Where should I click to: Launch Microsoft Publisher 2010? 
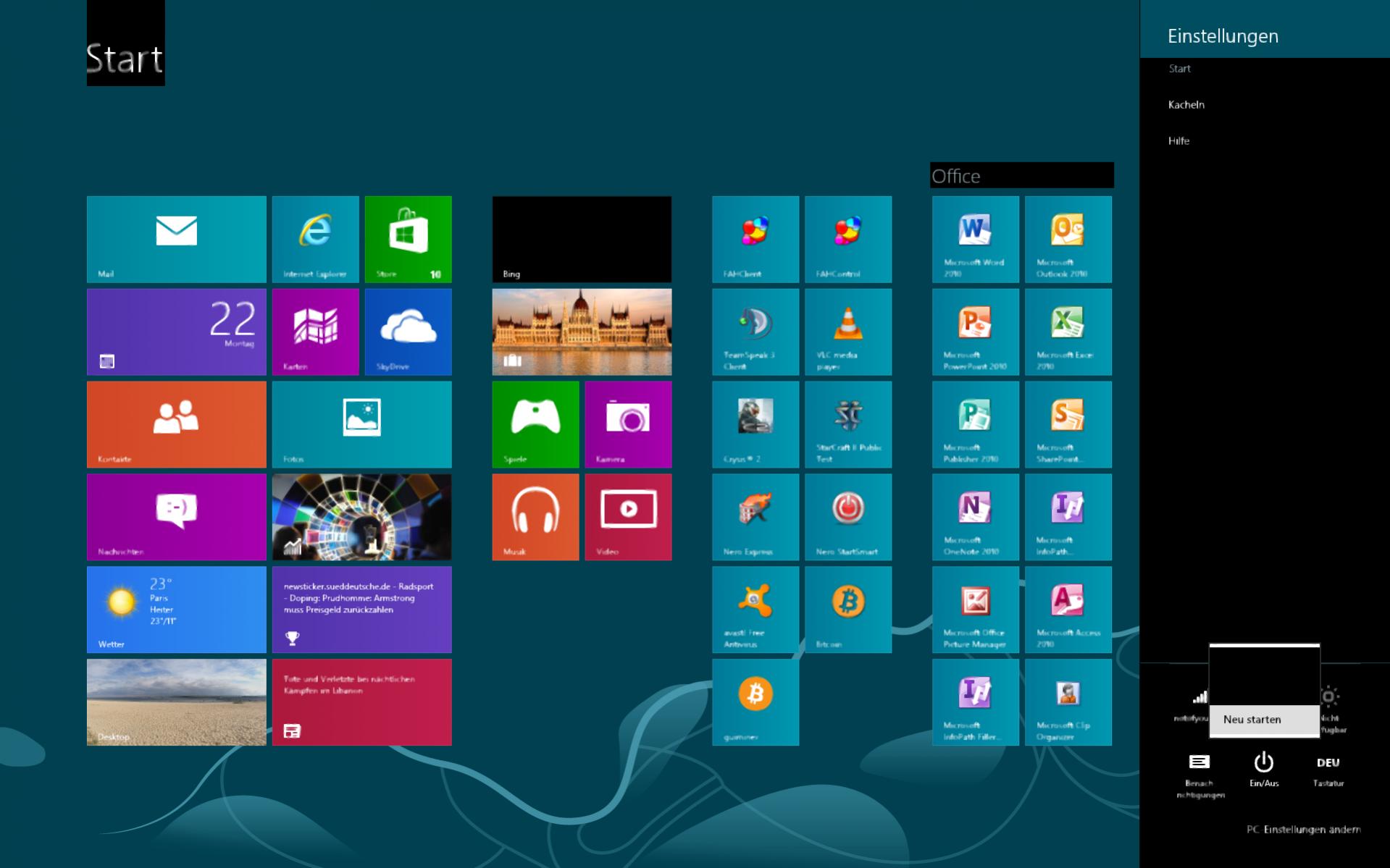pos(976,424)
